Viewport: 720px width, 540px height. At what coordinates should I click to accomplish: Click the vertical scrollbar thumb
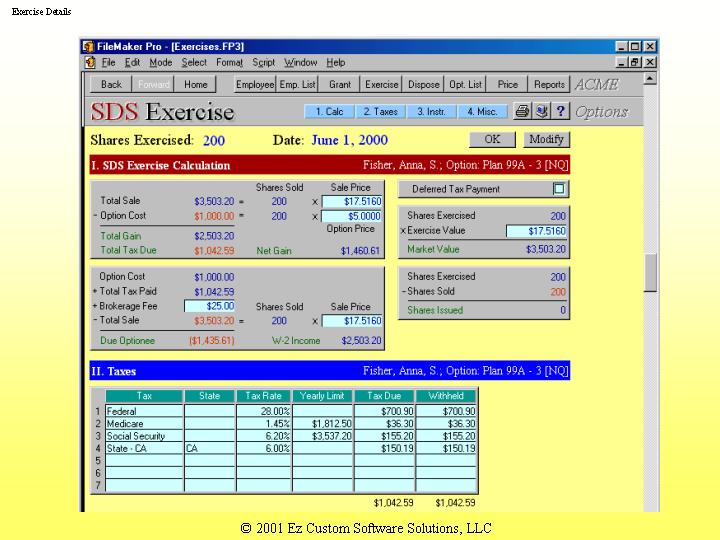click(x=650, y=273)
